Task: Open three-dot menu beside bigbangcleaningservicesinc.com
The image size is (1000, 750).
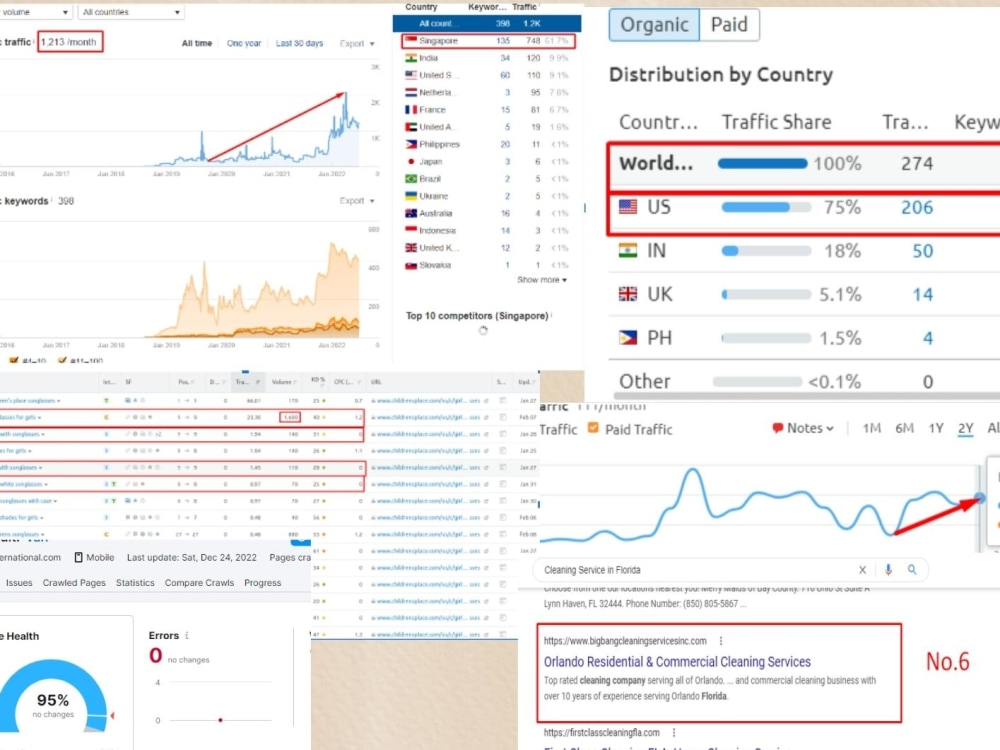Action: click(x=721, y=641)
